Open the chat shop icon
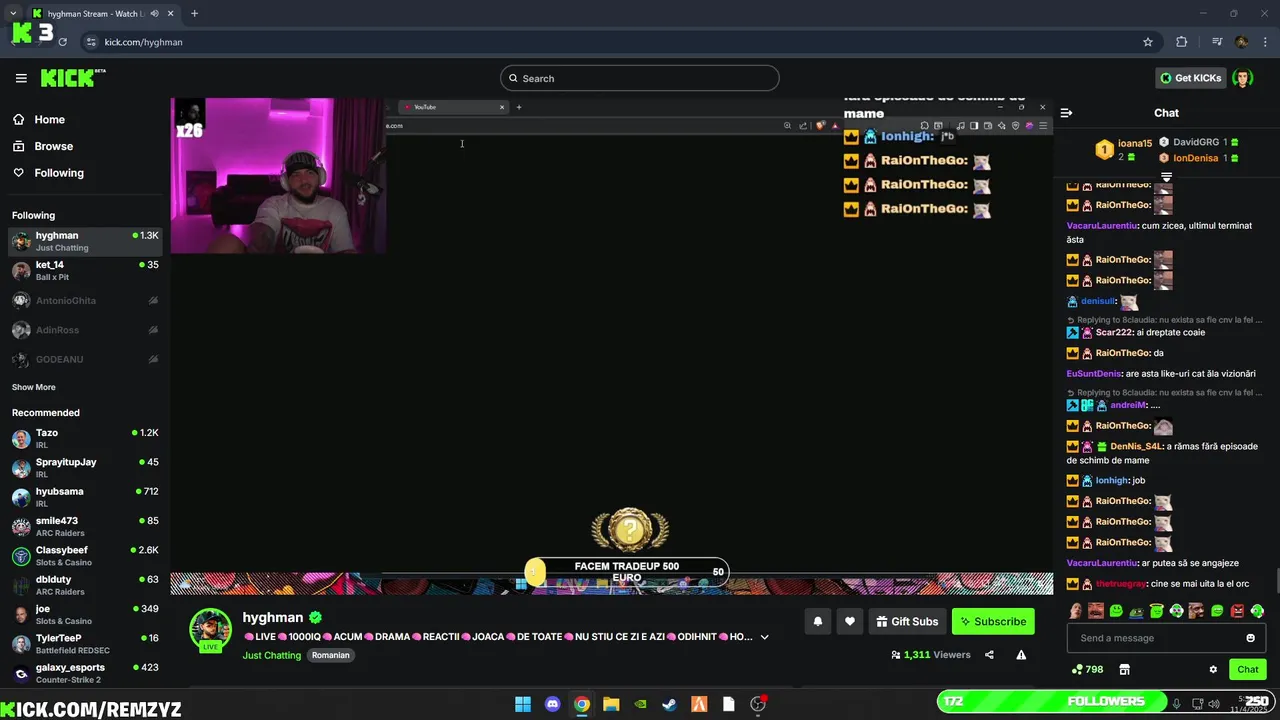 tap(1124, 670)
